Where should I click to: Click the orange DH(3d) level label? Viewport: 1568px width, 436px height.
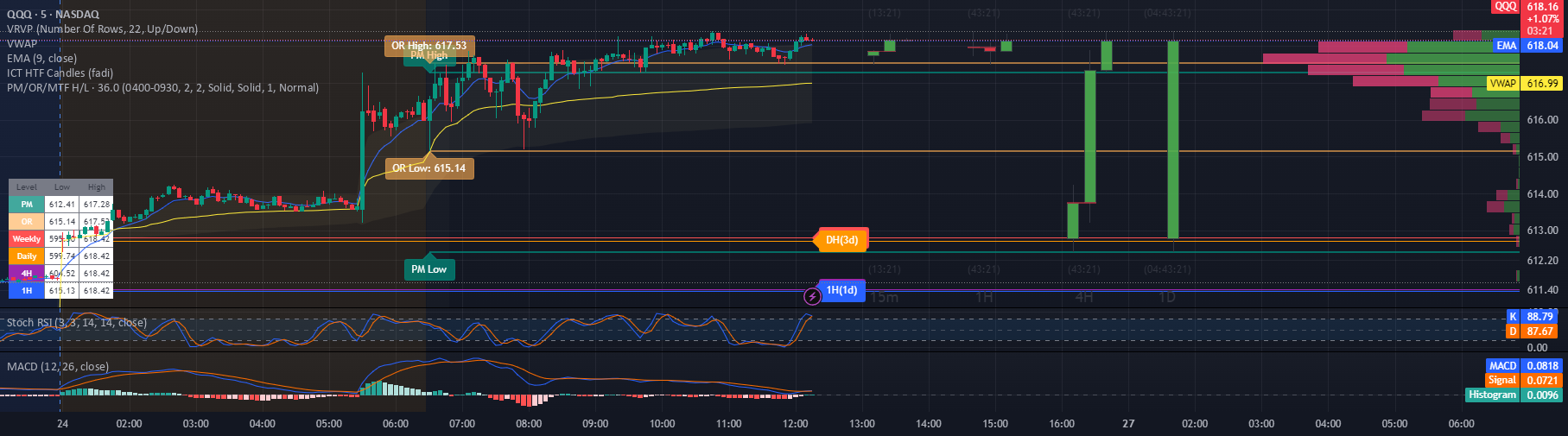pyautogui.click(x=841, y=240)
